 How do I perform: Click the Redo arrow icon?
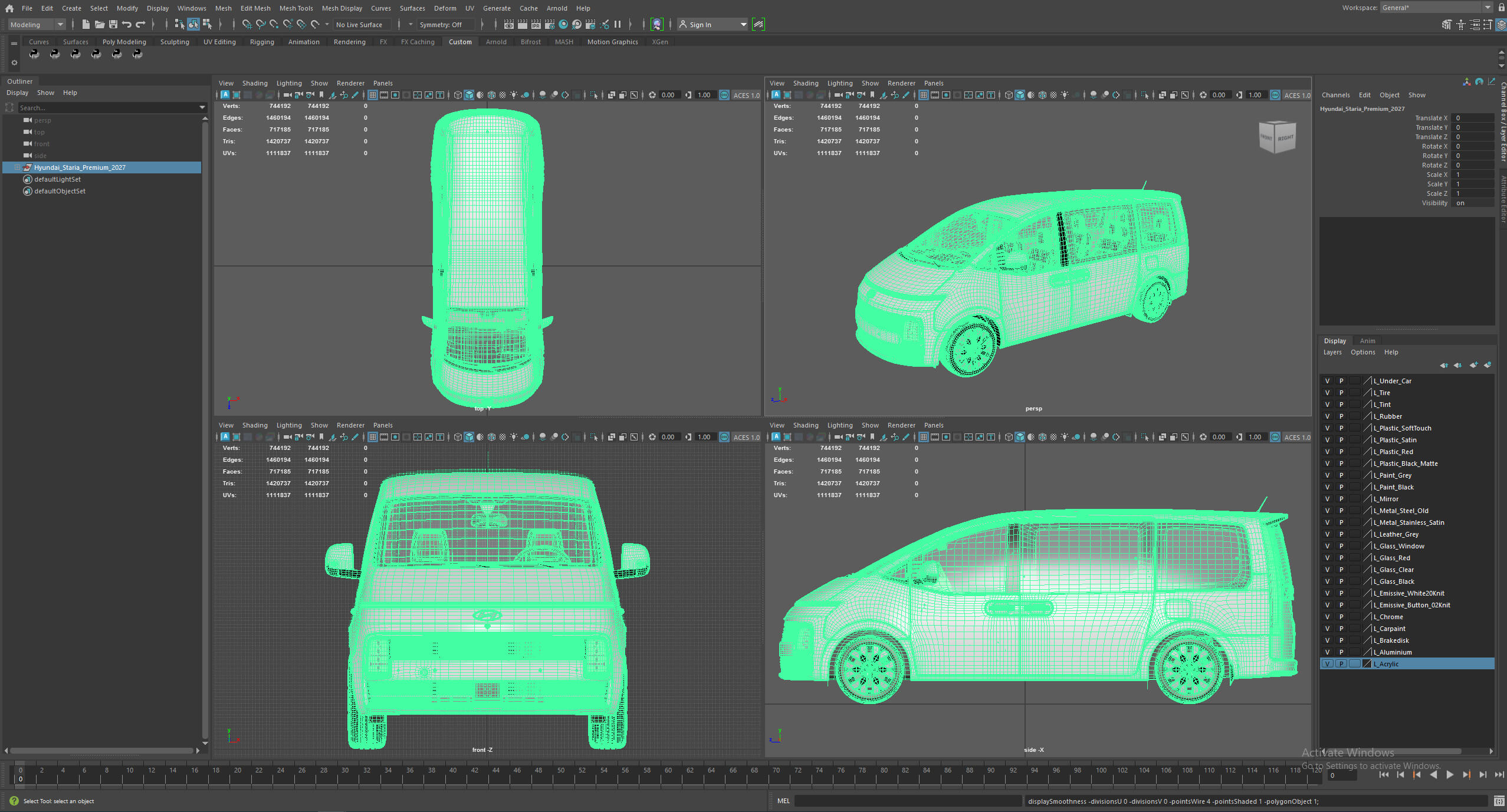coord(140,24)
